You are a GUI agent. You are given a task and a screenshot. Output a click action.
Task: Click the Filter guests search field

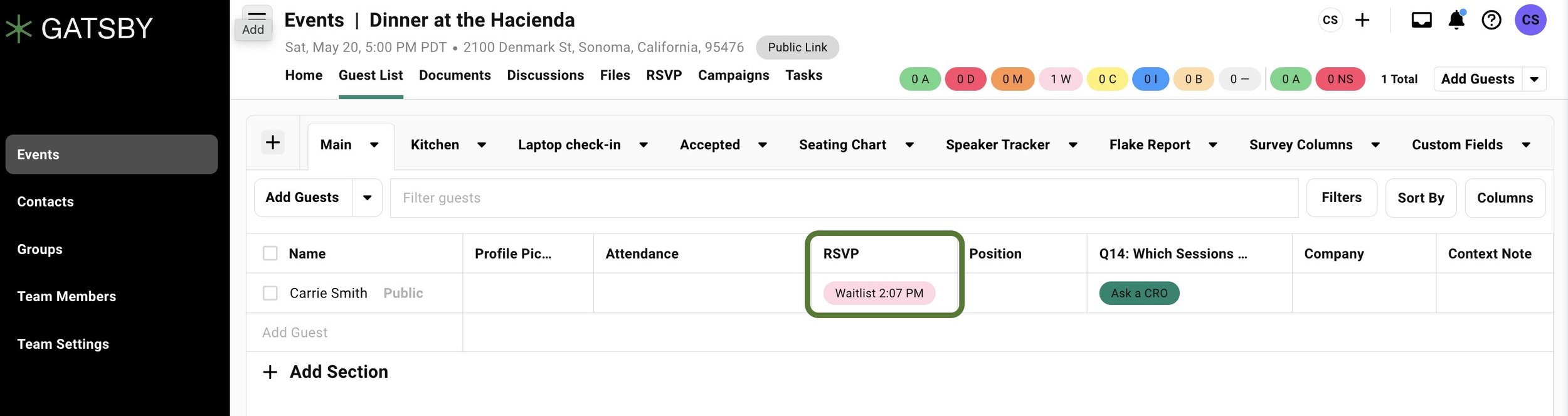(844, 198)
